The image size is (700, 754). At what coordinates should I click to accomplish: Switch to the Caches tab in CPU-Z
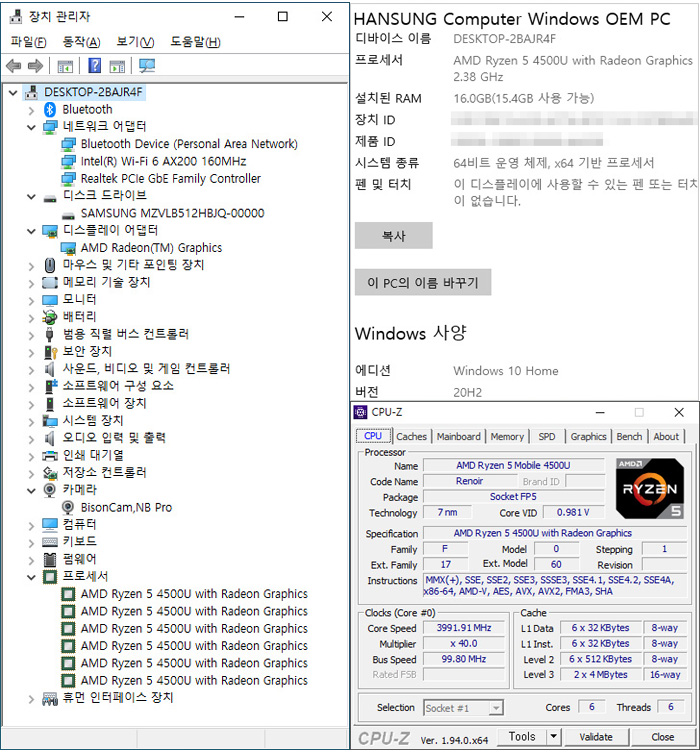point(412,436)
